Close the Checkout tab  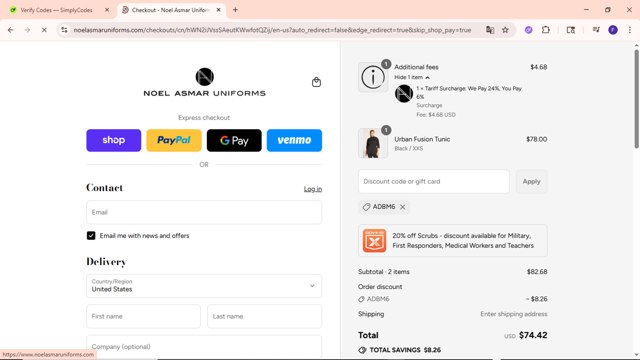(218, 10)
